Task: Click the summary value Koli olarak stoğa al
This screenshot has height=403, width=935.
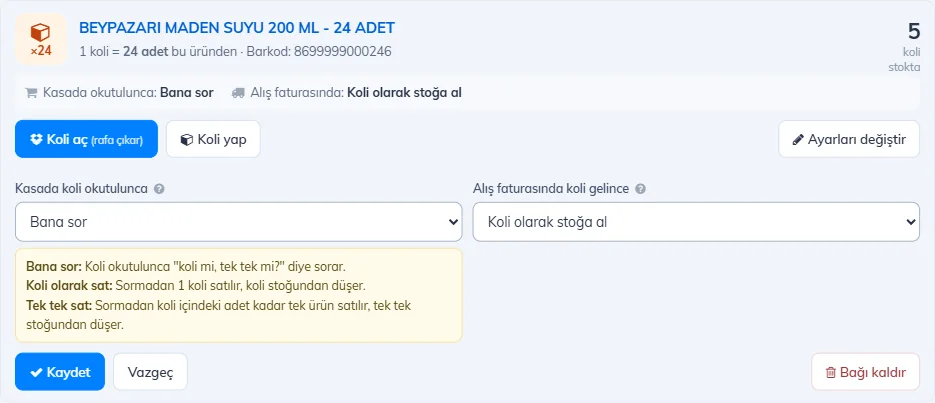Action: (404, 93)
